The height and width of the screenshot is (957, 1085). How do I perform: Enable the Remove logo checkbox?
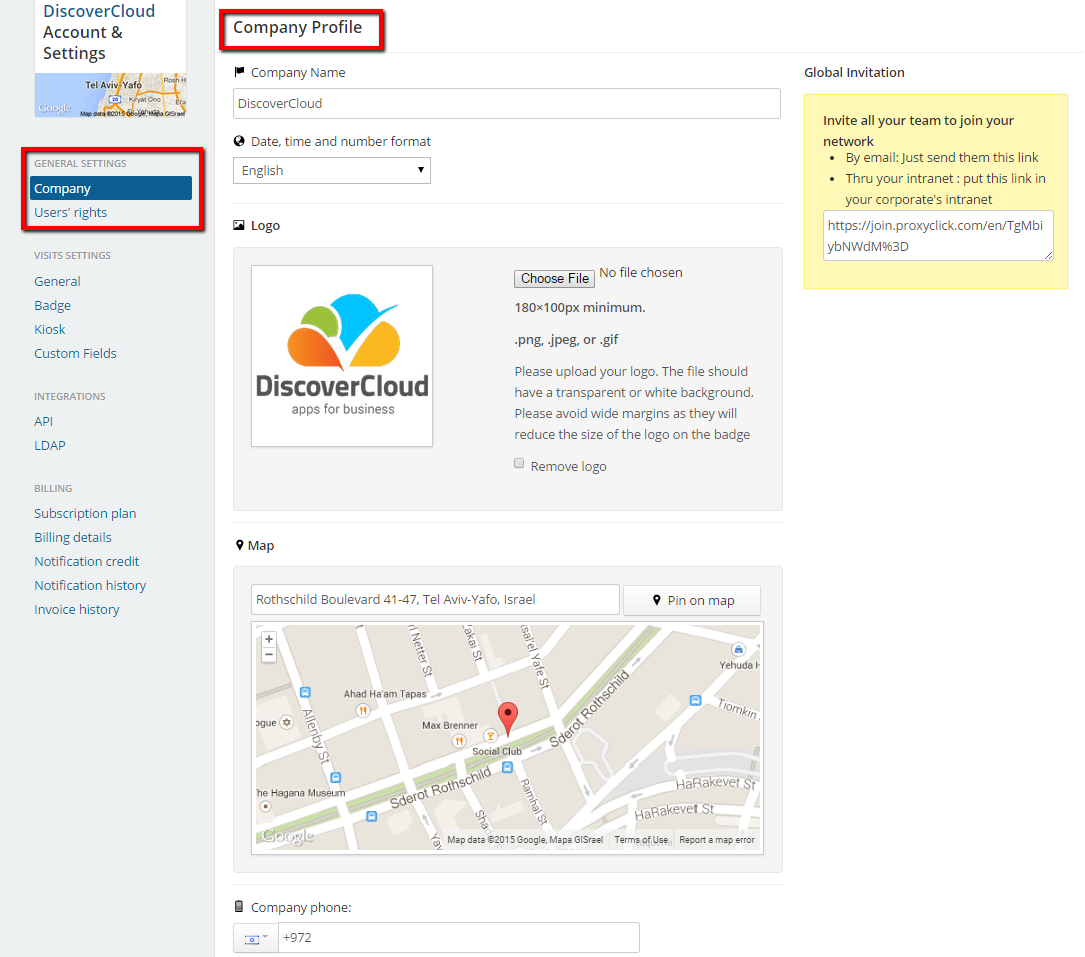point(519,464)
